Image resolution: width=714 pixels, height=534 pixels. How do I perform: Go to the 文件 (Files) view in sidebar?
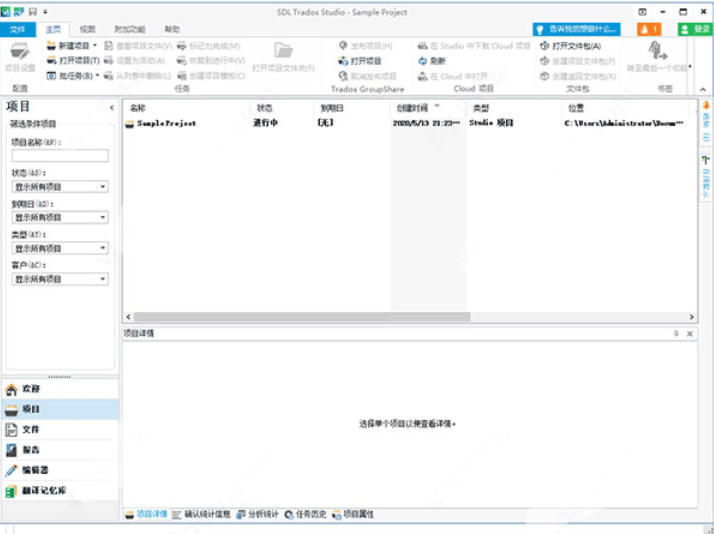pyautogui.click(x=30, y=429)
